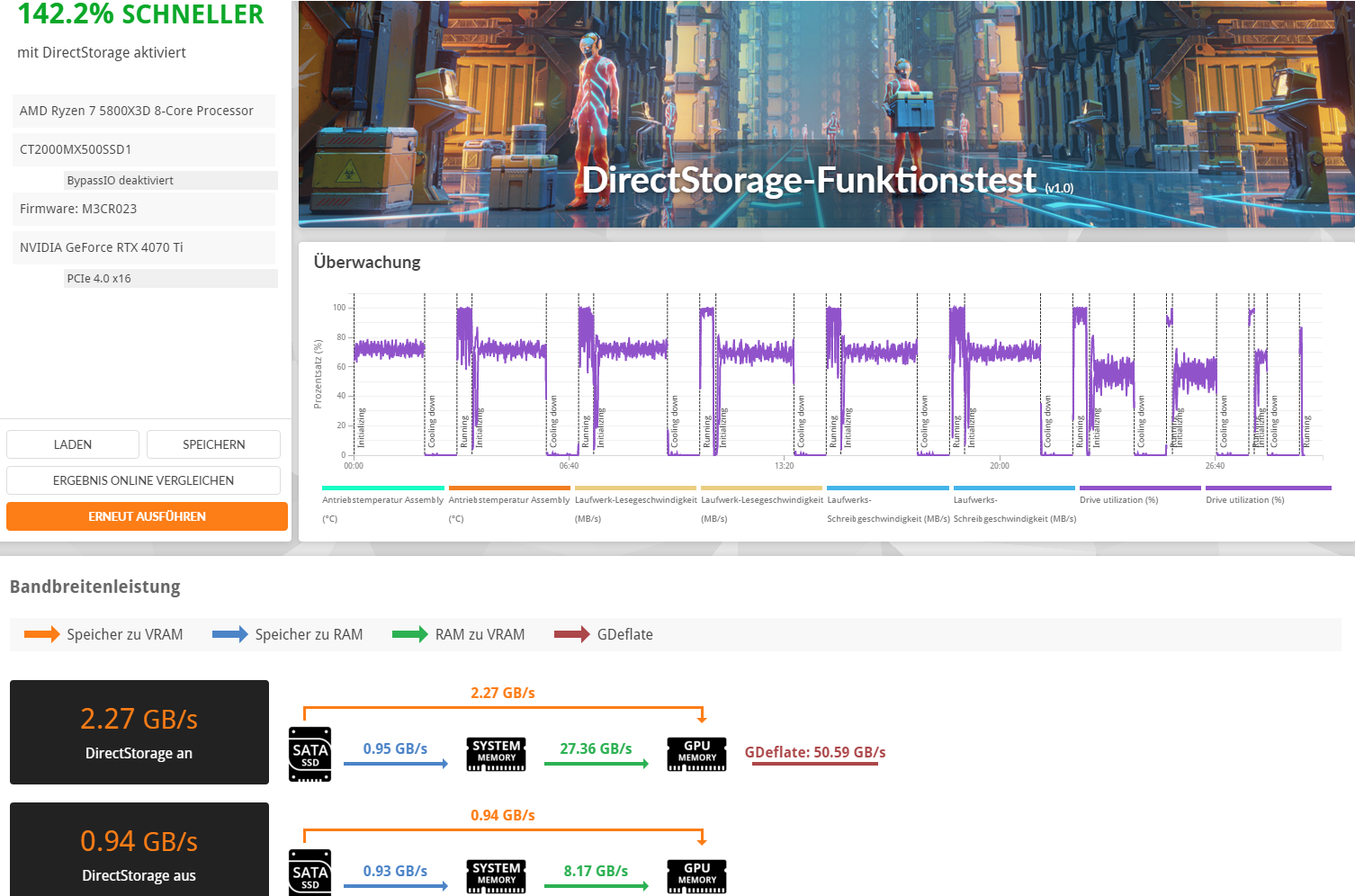Screen dimensions: 1355x896
Task: Click the 13:20 marker on the chart axis
Action: [x=785, y=466]
